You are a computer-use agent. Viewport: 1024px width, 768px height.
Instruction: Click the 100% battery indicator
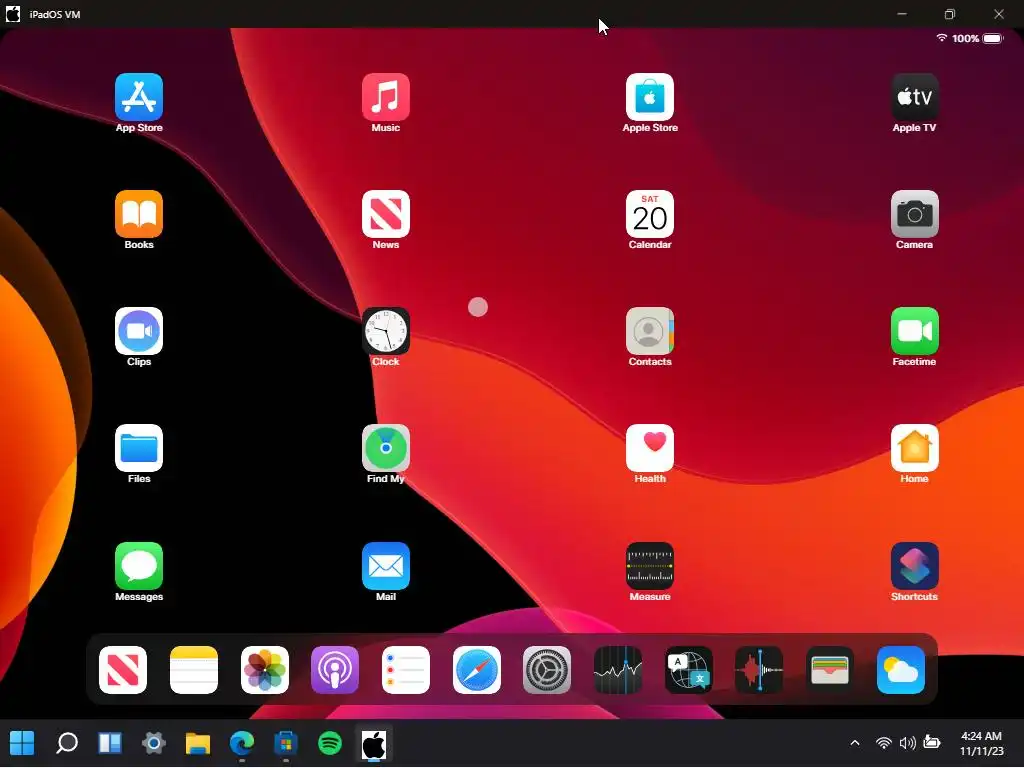click(x=978, y=39)
